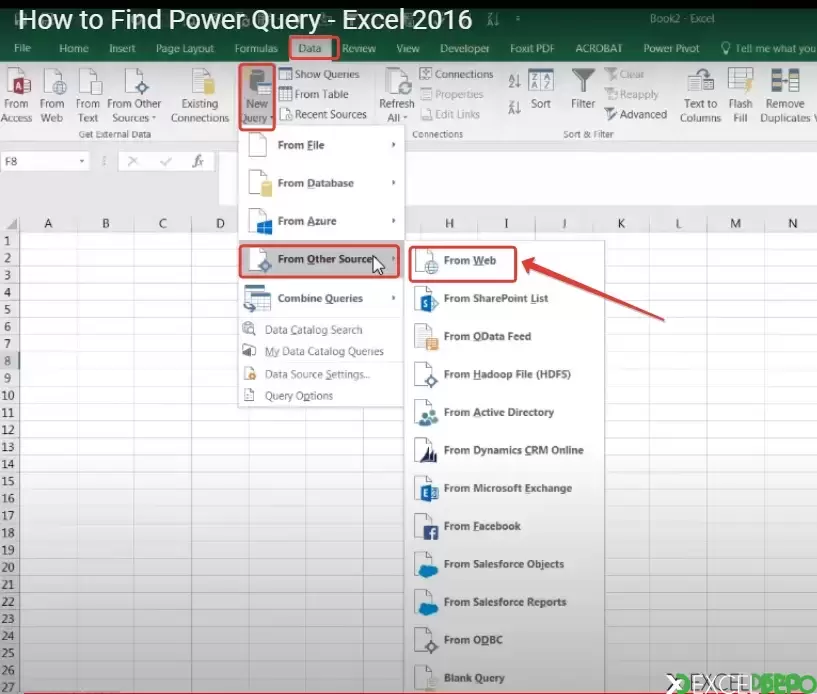Select From Microsoft Exchange
The image size is (817, 694).
(504, 489)
